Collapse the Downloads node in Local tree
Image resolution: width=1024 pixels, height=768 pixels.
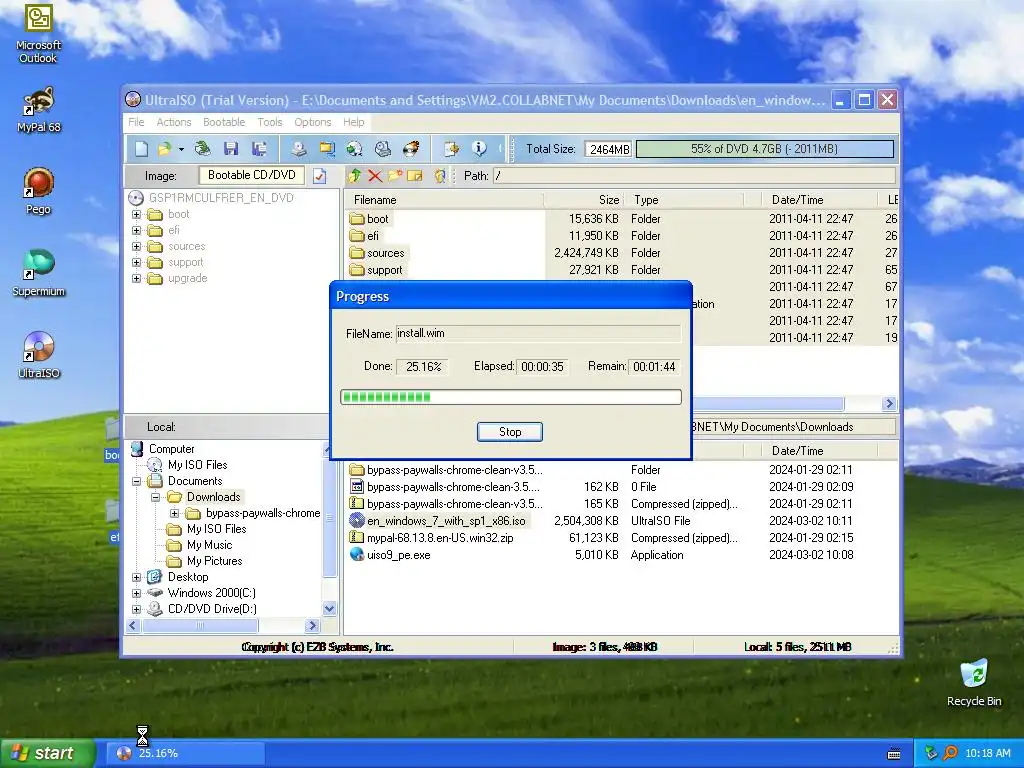155,497
